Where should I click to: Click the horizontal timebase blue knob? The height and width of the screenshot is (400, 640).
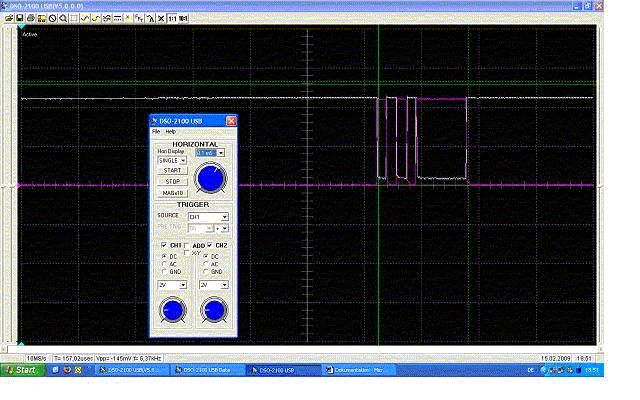click(210, 178)
